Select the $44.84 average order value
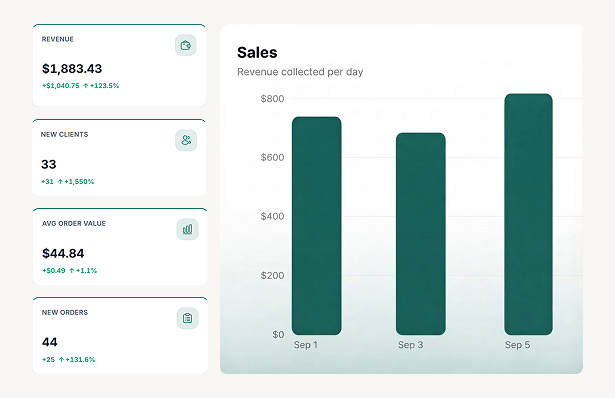The width and height of the screenshot is (615, 398). [63, 253]
